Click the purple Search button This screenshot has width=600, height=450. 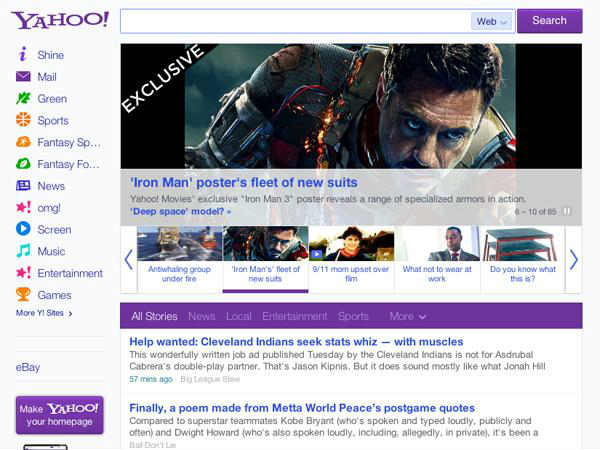click(549, 21)
